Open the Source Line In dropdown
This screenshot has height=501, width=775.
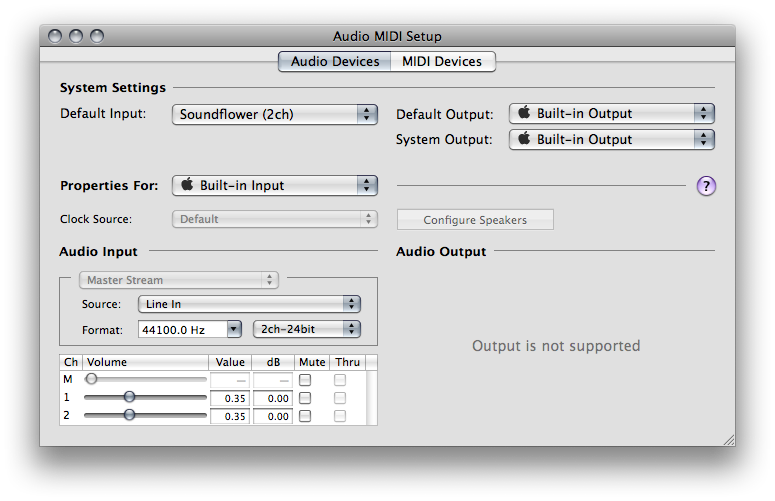click(250, 304)
